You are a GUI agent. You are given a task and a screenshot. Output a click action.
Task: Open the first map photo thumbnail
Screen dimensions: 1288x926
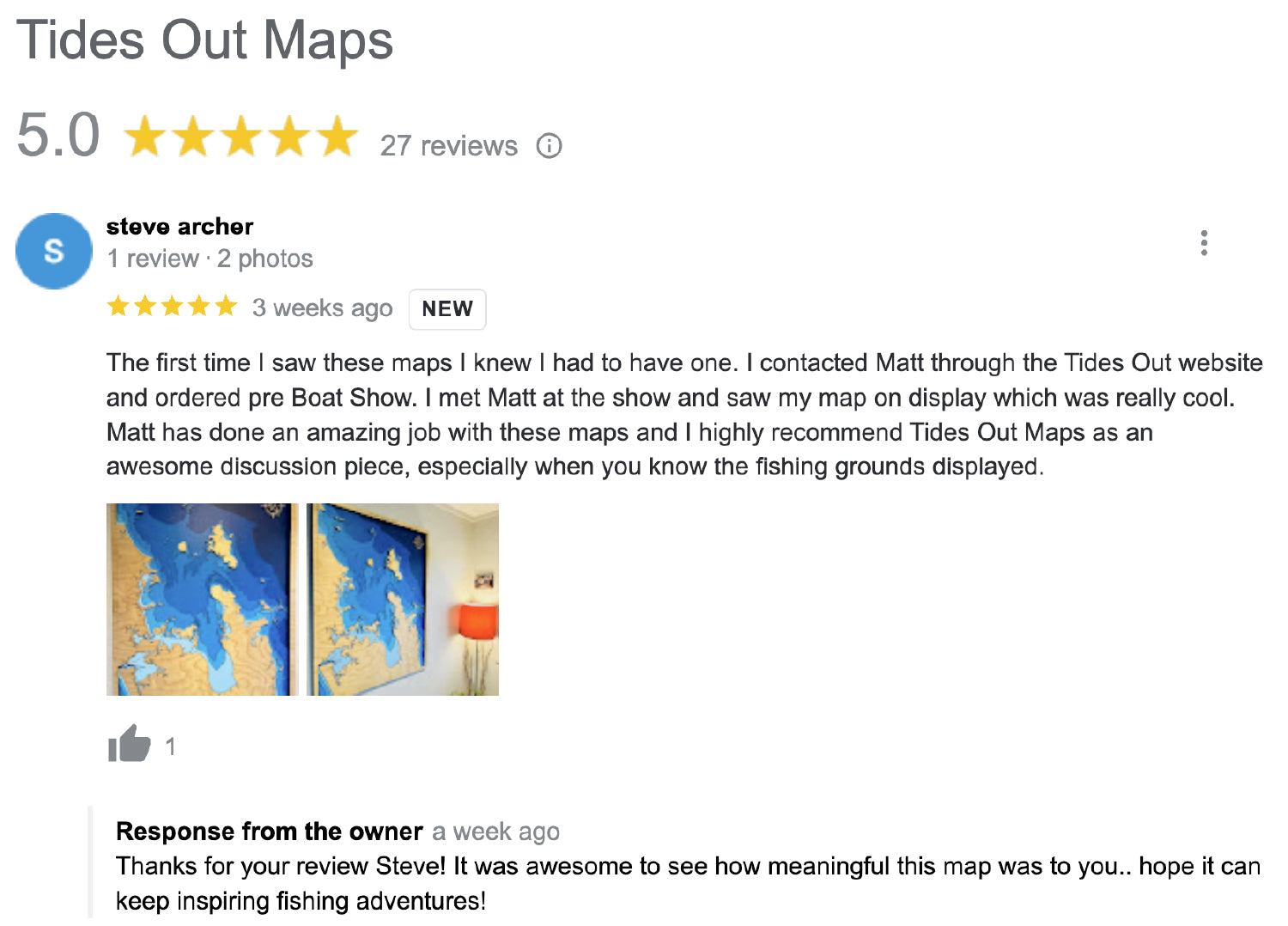click(x=201, y=599)
